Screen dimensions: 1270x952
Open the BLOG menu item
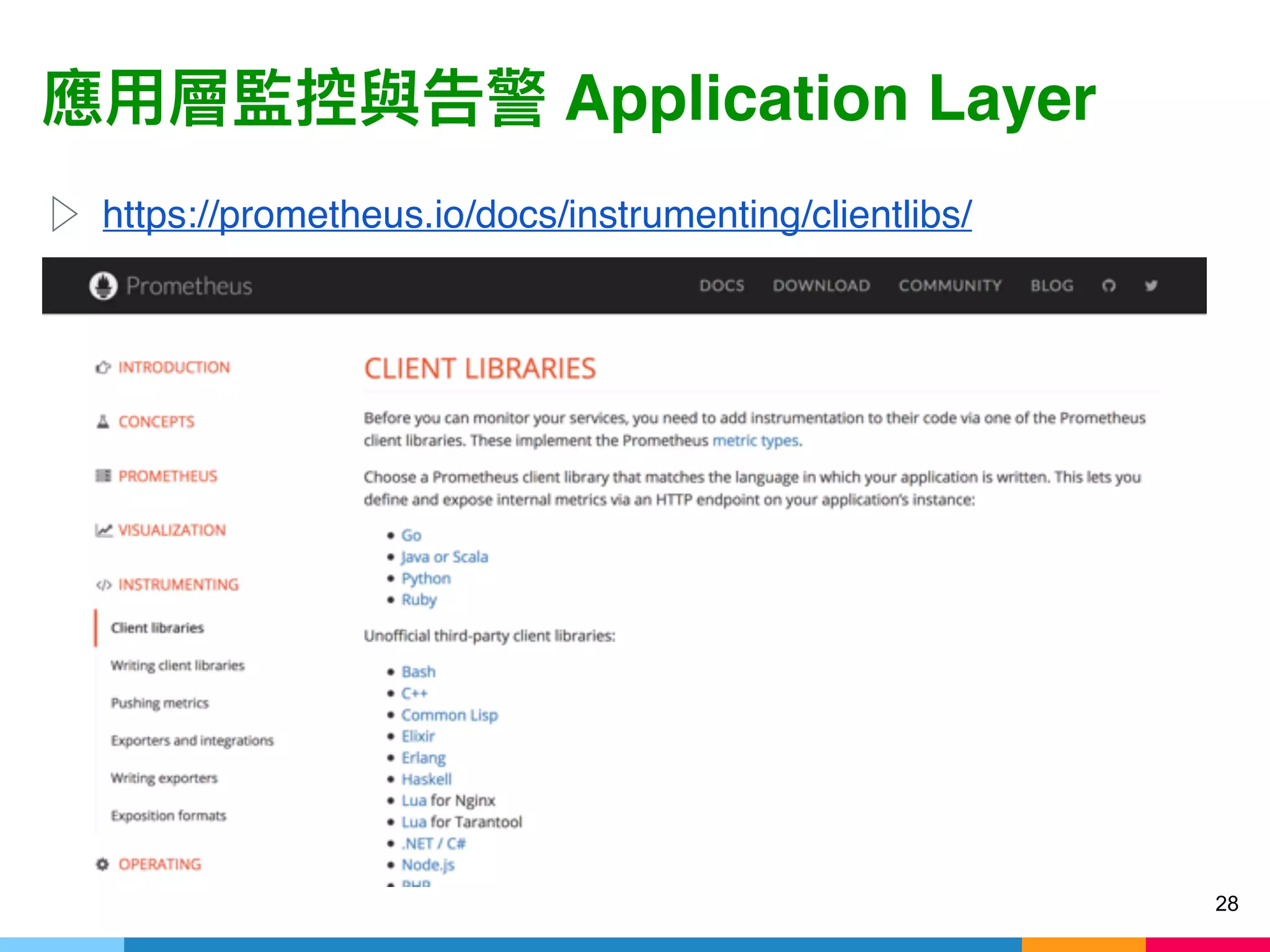[1052, 286]
